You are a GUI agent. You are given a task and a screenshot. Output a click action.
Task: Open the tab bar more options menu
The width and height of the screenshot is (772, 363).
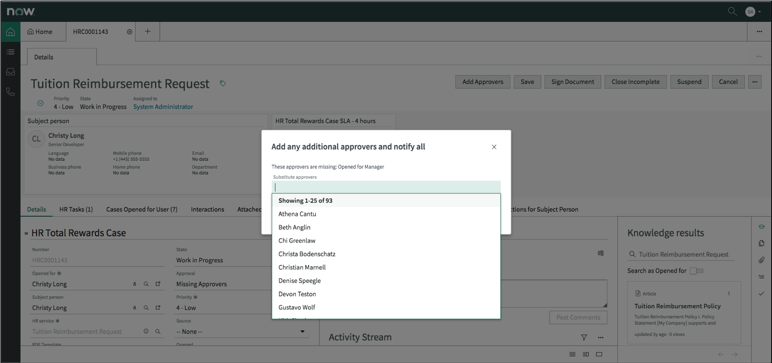759,32
